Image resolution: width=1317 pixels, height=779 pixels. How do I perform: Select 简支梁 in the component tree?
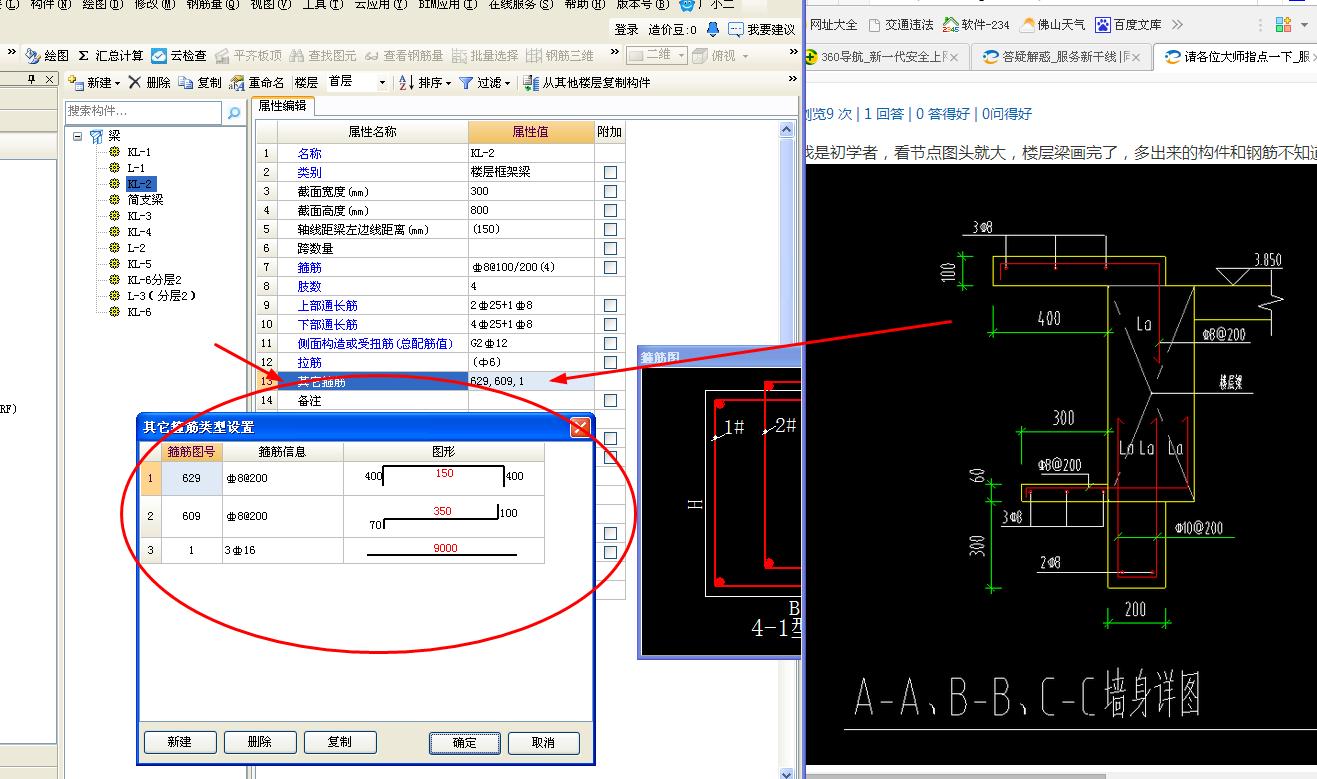pyautogui.click(x=145, y=200)
